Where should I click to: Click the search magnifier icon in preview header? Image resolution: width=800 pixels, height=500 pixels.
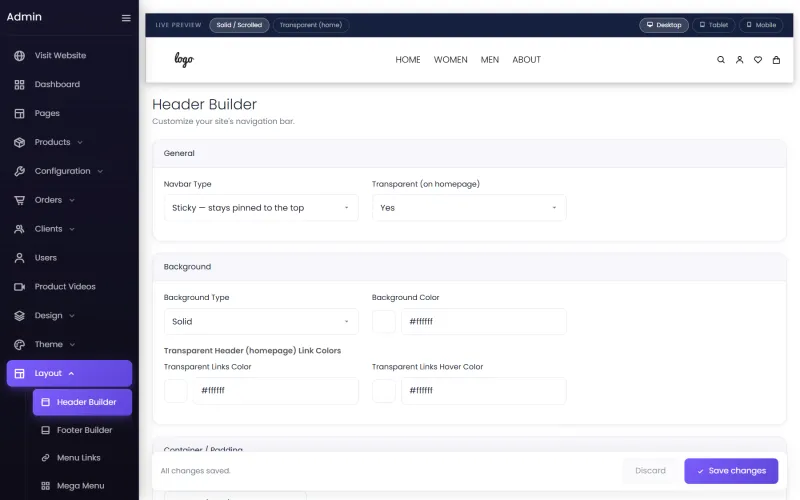click(x=721, y=60)
